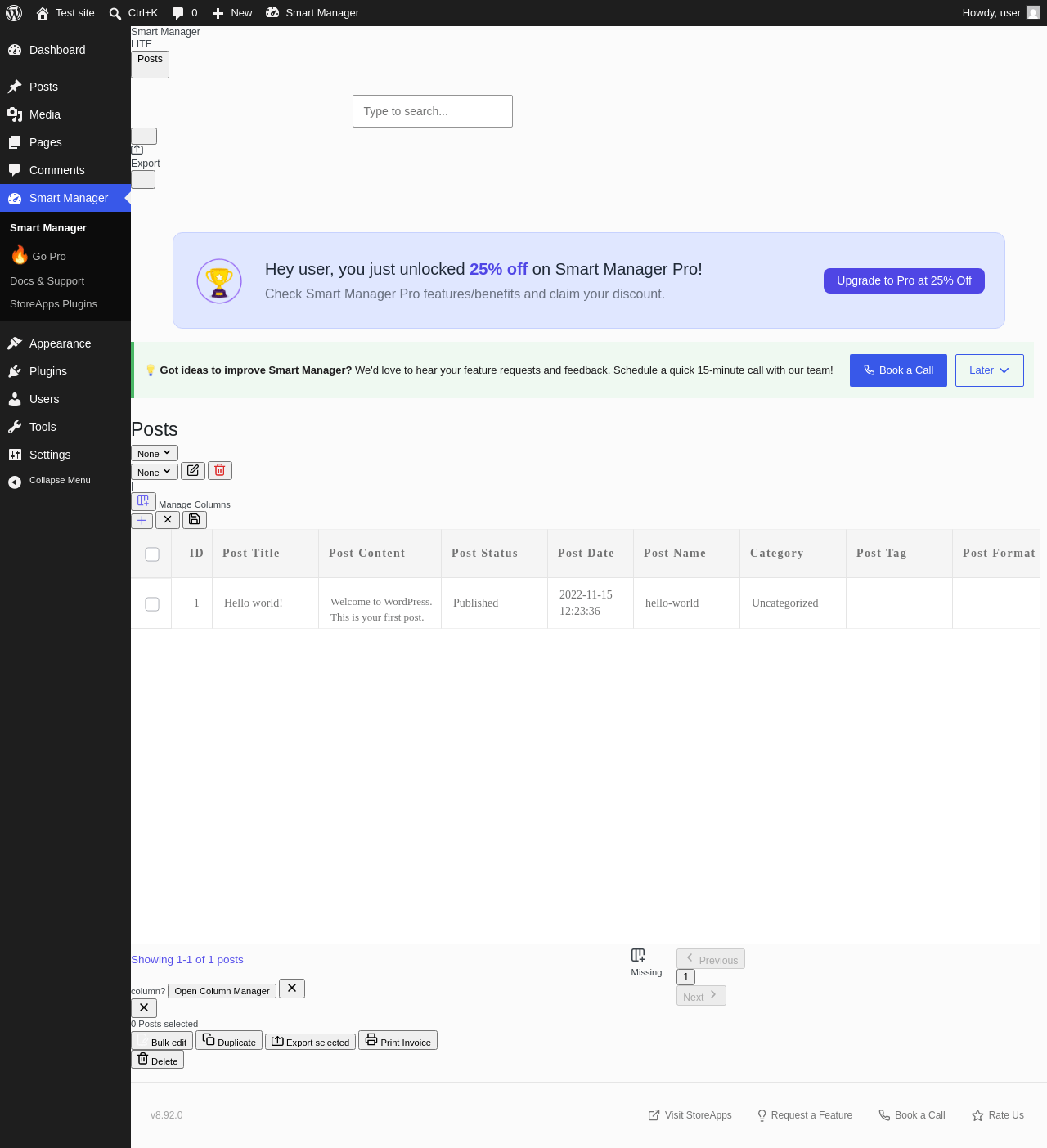Viewport: 1047px width, 1148px height.
Task: Click Open Column Manager button
Action: [222, 990]
